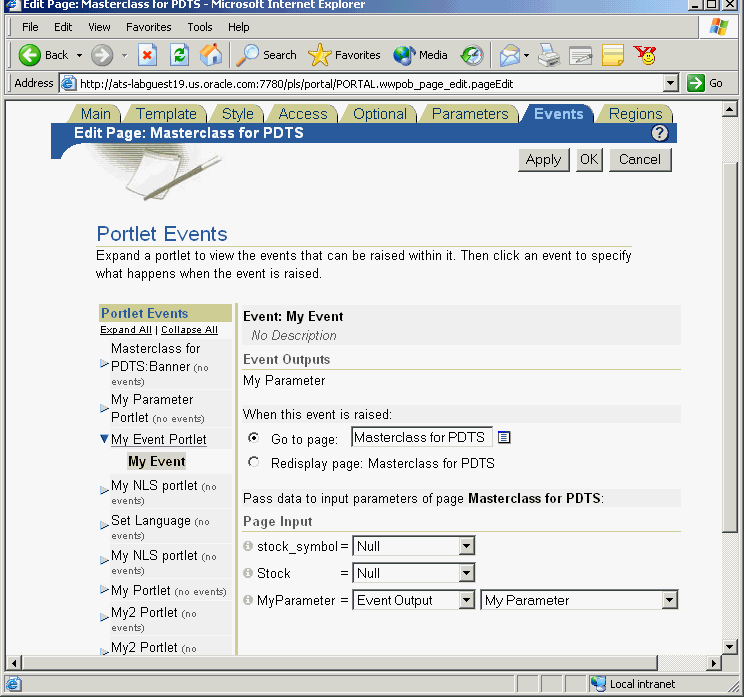Viewport: 744px width, 697px height.
Task: Click the Edit page toolbar icon
Action: pyautogui.click(x=581, y=56)
